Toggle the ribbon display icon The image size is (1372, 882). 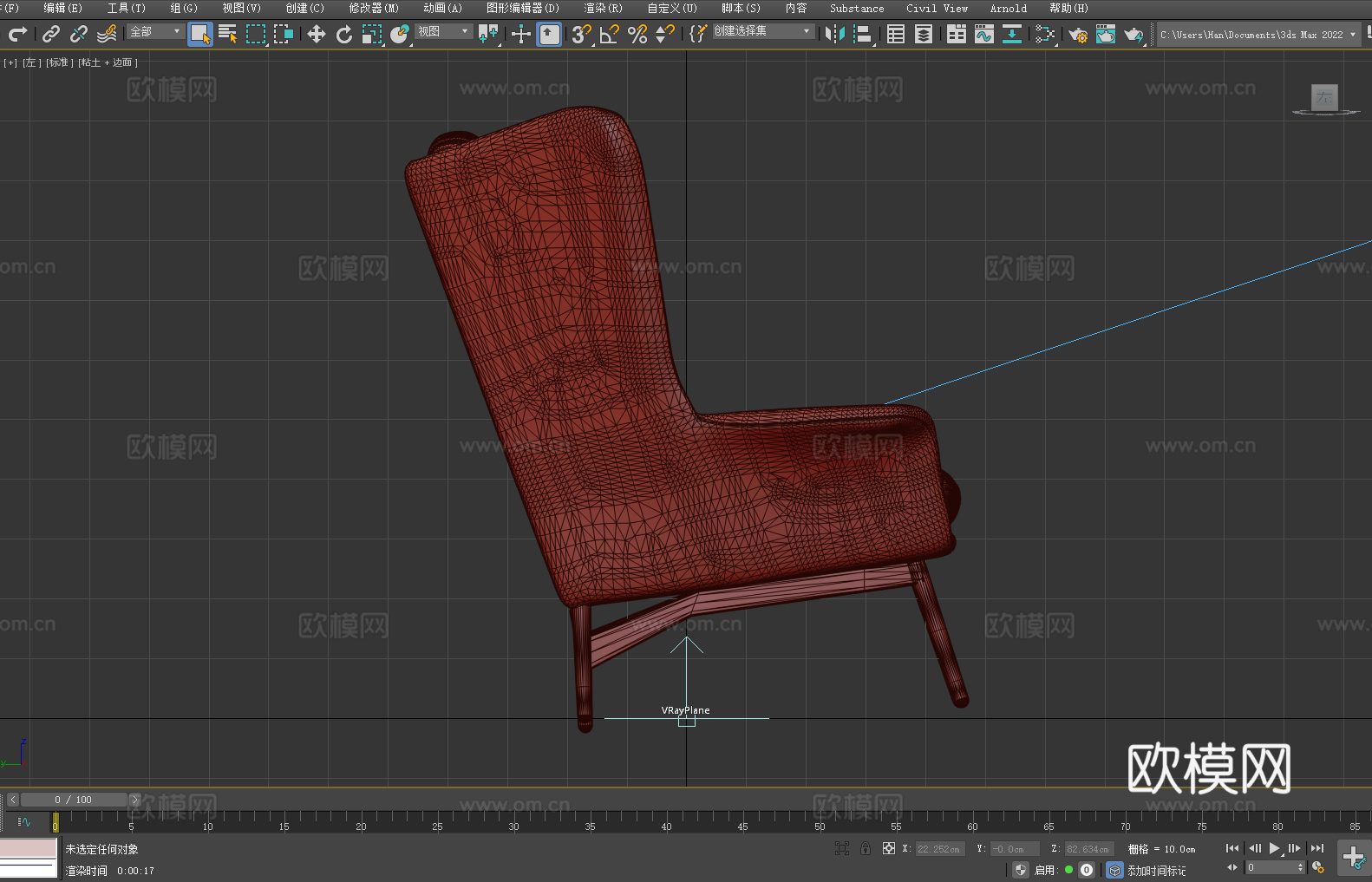tap(957, 34)
